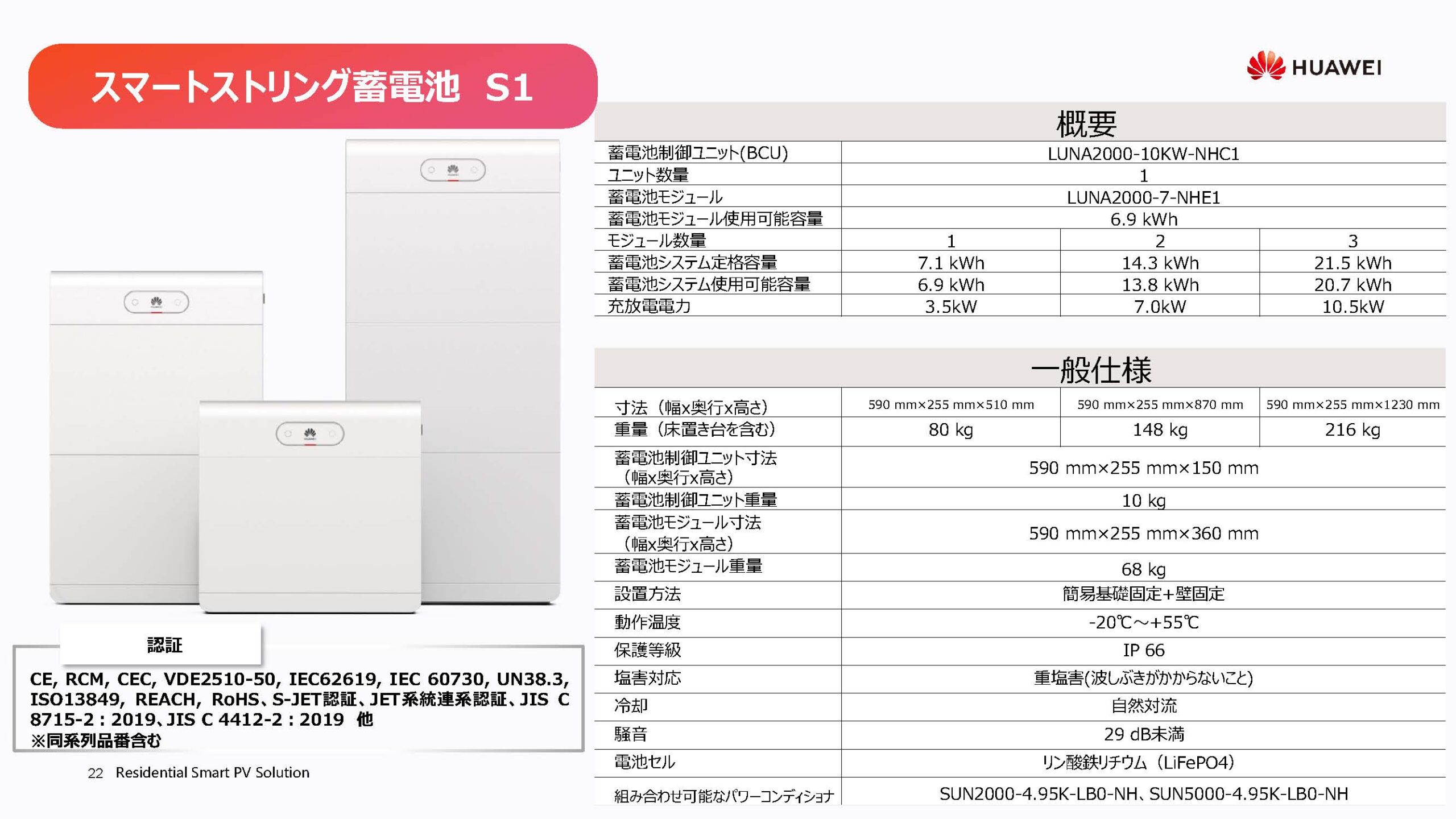Click the 自然対流 cooling cell
Image resolution: width=1456 pixels, height=819 pixels.
tap(1143, 706)
